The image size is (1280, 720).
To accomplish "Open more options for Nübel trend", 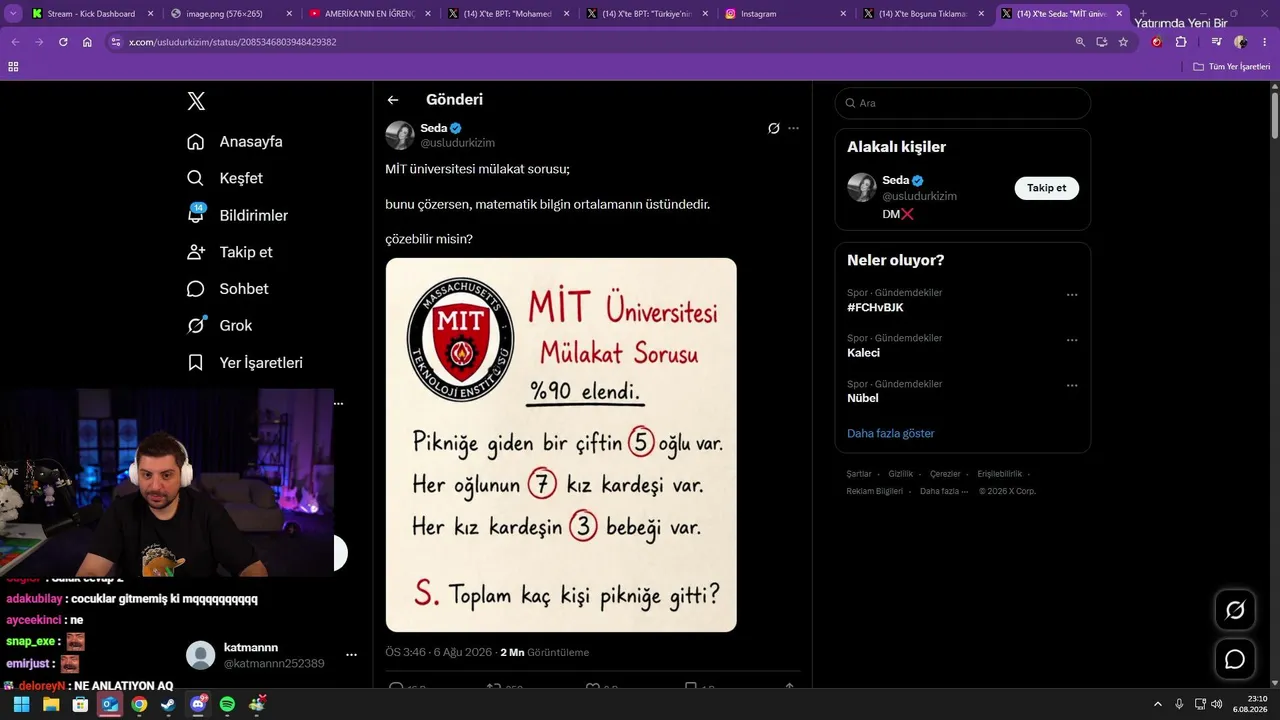I will coord(1072,386).
